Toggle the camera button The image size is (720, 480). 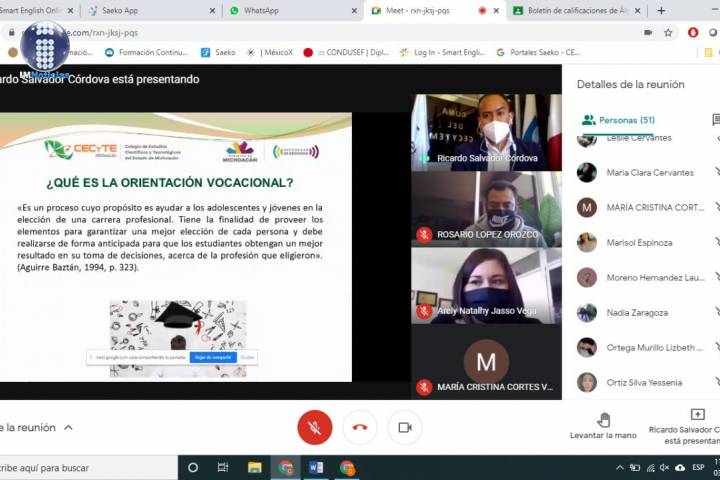[405, 427]
